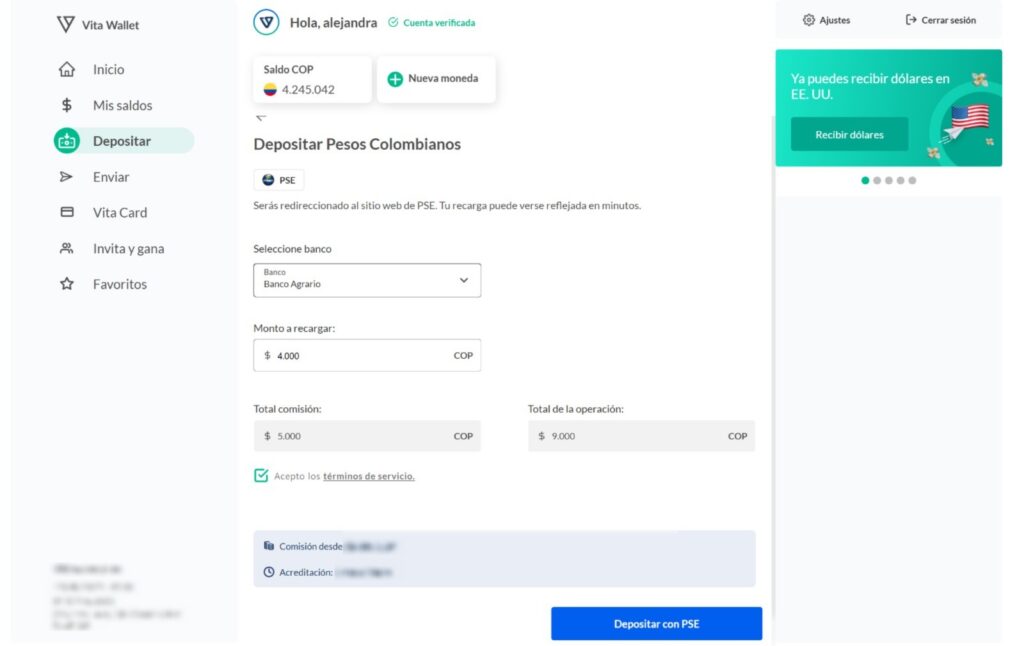Click the Enviar paper plane icon
Screen dimensions: 1024x646
(67, 177)
